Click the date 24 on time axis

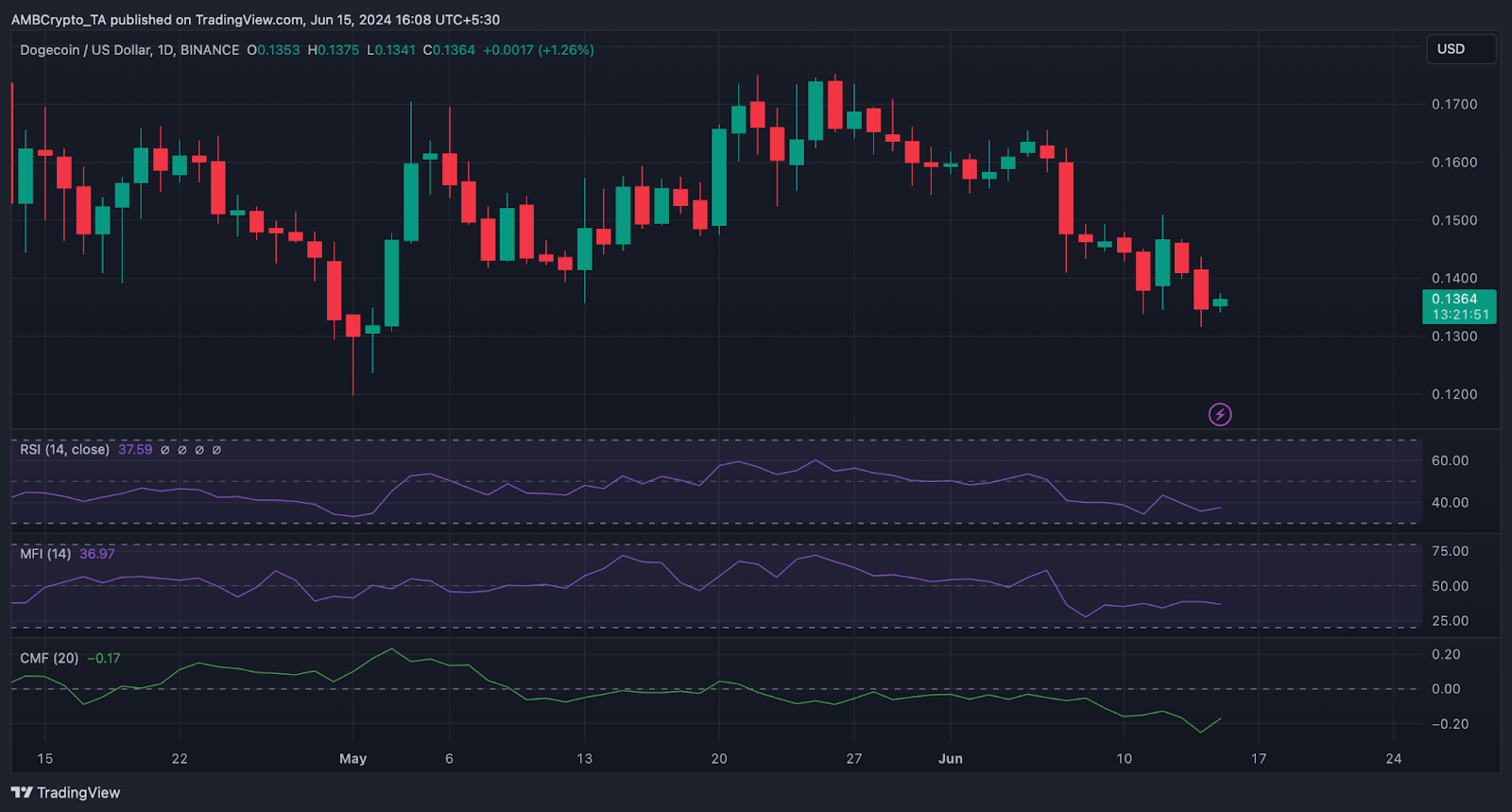1394,758
